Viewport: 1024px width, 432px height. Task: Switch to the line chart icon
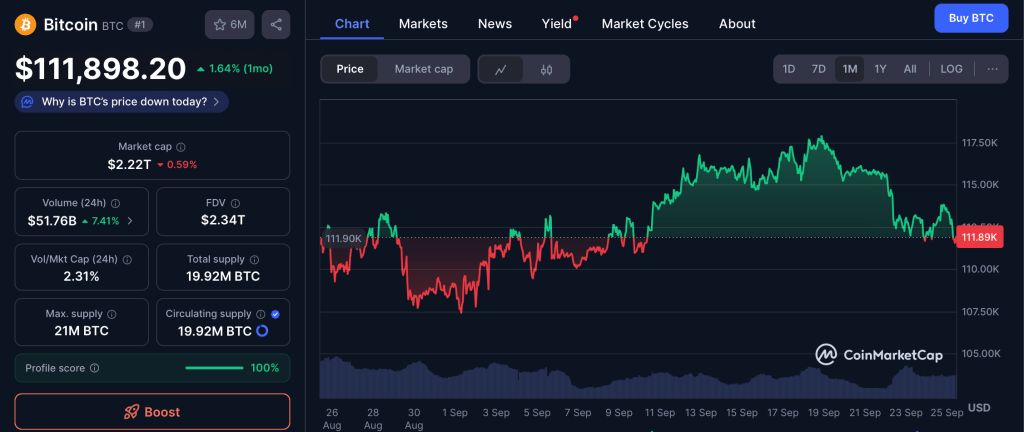(x=501, y=69)
